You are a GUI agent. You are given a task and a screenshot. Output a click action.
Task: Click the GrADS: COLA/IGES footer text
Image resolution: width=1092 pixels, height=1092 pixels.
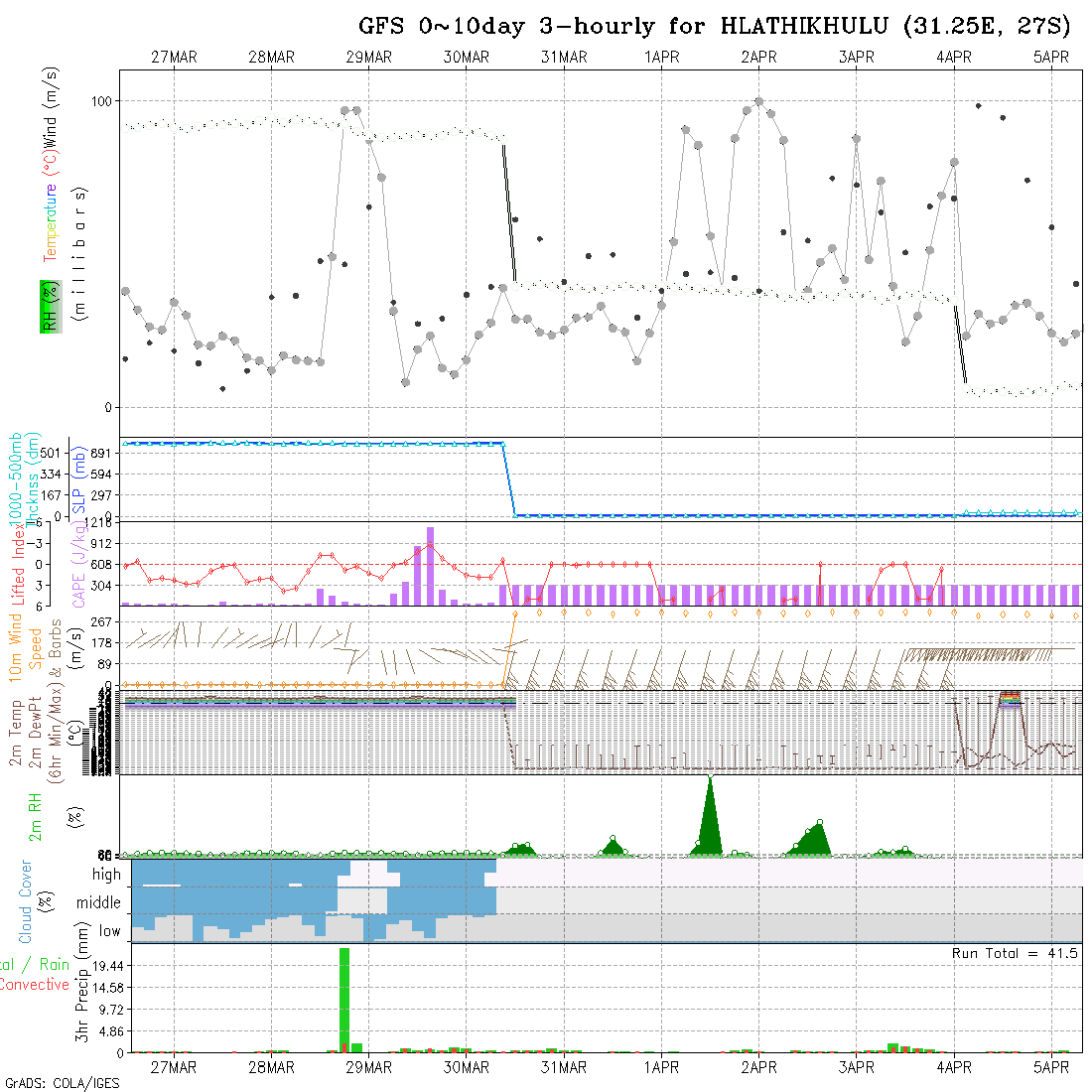click(x=62, y=1083)
